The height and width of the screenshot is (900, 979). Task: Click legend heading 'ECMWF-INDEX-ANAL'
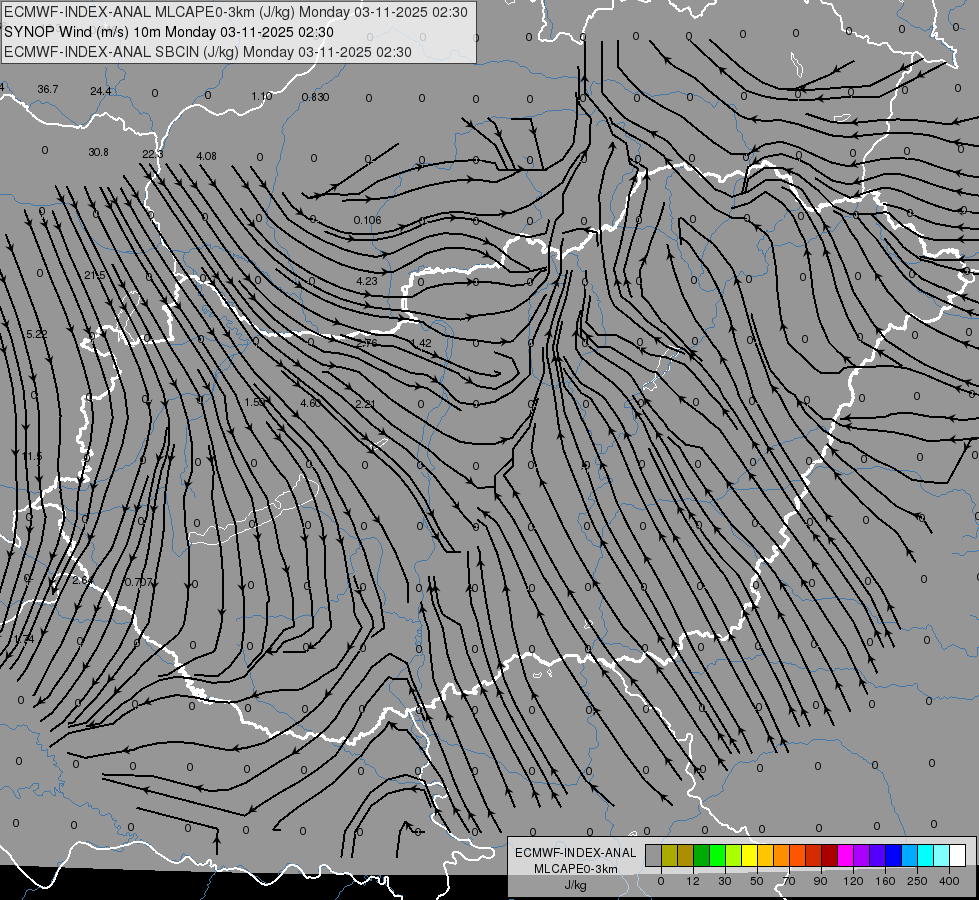(575, 853)
